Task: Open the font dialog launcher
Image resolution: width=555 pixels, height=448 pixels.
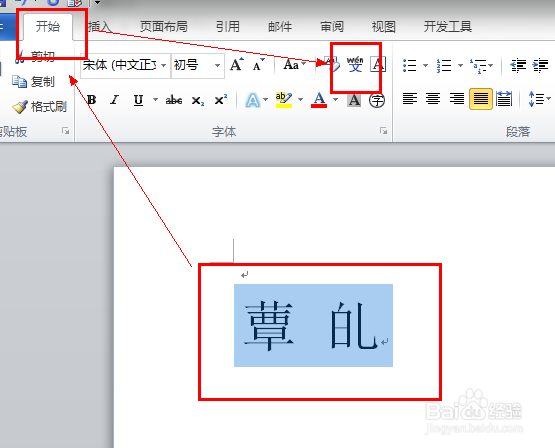Action: (383, 131)
